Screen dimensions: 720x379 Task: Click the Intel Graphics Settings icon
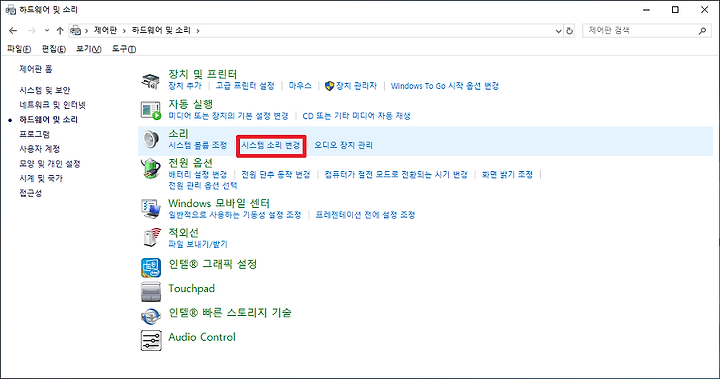pos(151,267)
